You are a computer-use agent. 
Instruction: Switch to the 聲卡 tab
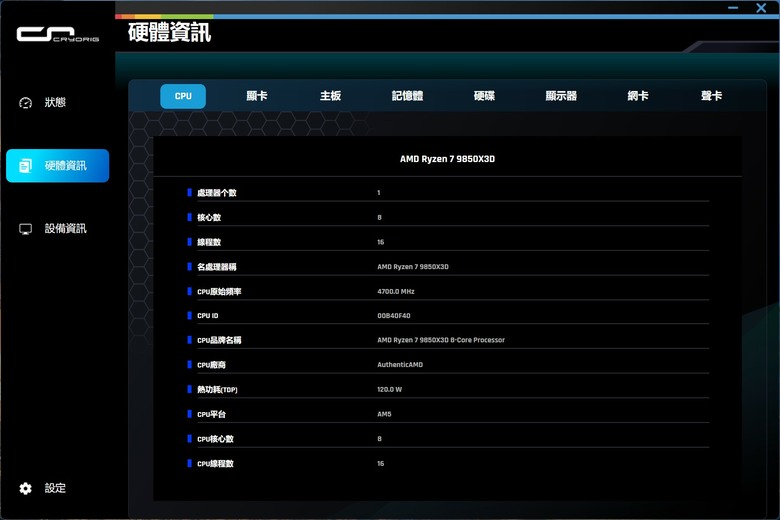pyautogui.click(x=711, y=96)
